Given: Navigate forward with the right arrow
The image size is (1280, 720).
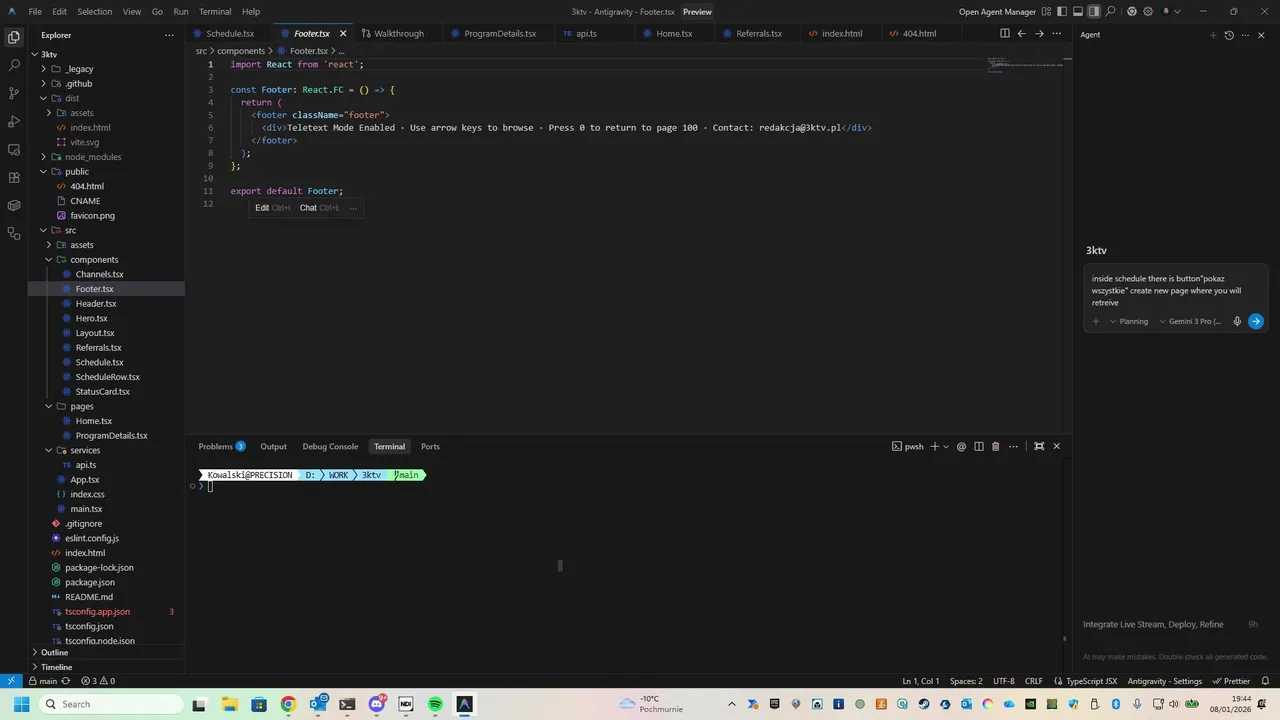Looking at the screenshot, I should point(1040,33).
